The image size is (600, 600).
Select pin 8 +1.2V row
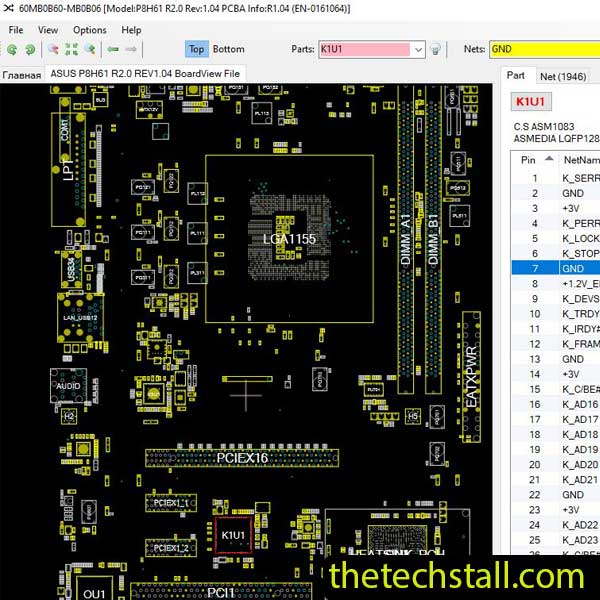(x=556, y=284)
